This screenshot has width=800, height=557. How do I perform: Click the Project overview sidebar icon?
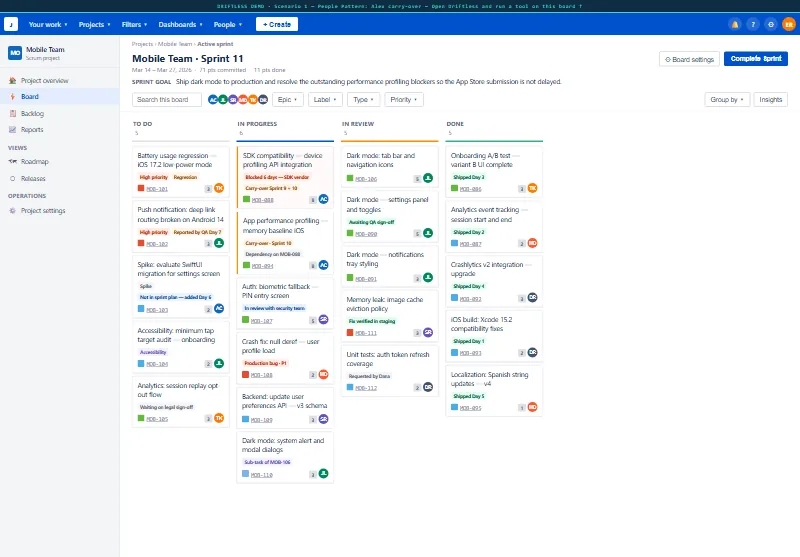[x=12, y=81]
